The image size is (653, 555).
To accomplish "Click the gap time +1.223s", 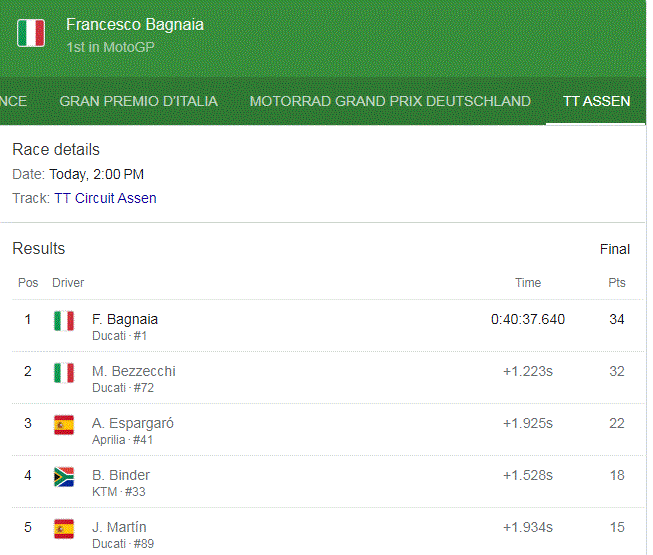I will pyautogui.click(x=528, y=371).
